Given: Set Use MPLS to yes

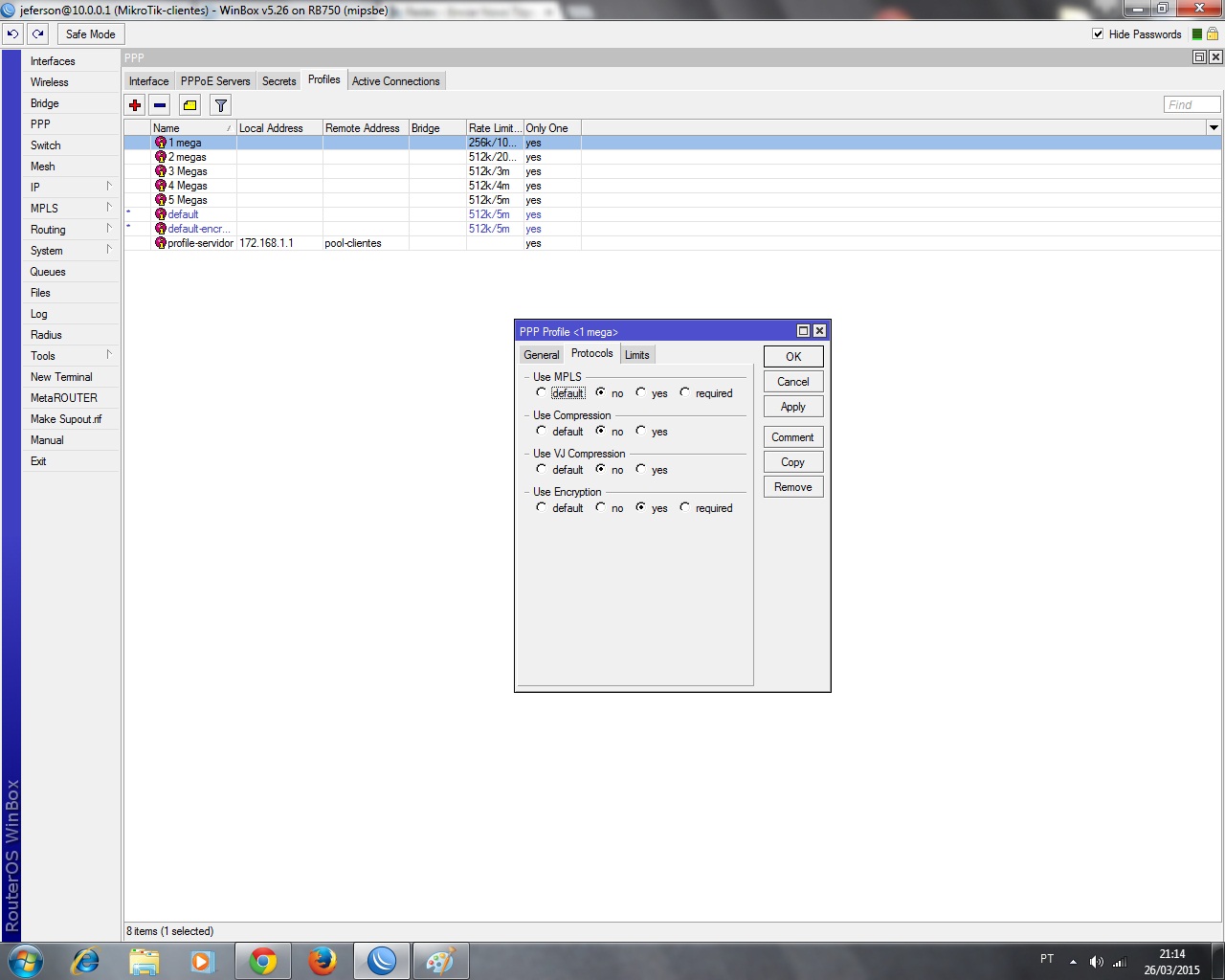Looking at the screenshot, I should (x=641, y=392).
